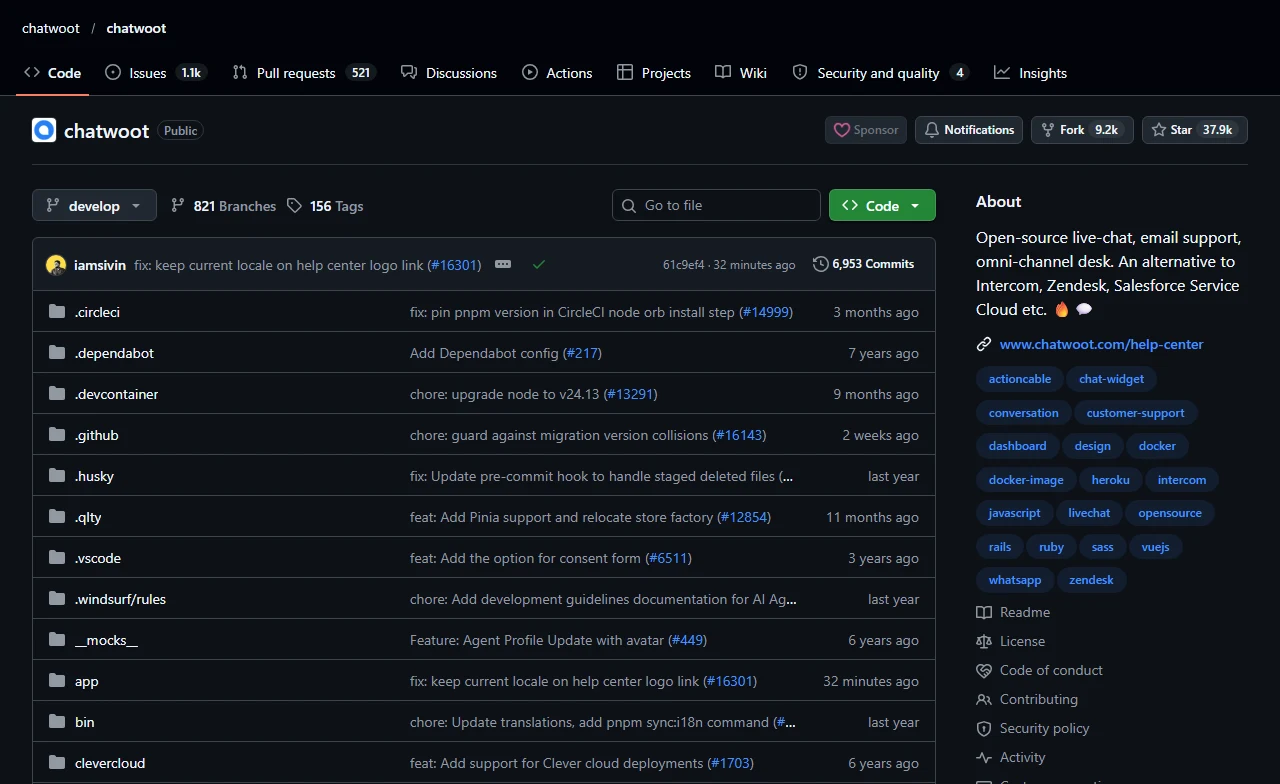View the Insights tab
1280x784 pixels.
point(1030,73)
